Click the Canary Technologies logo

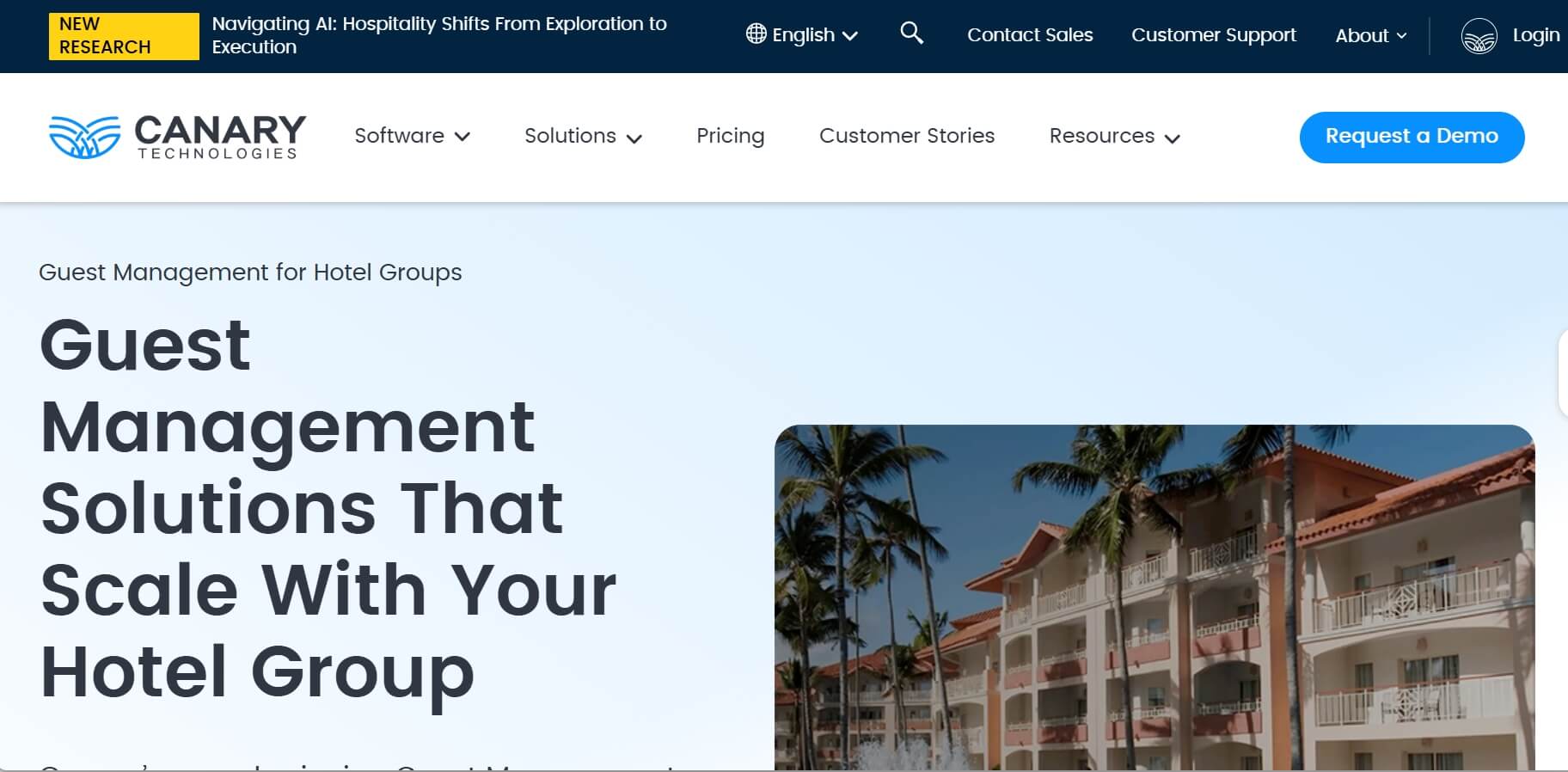[177, 137]
